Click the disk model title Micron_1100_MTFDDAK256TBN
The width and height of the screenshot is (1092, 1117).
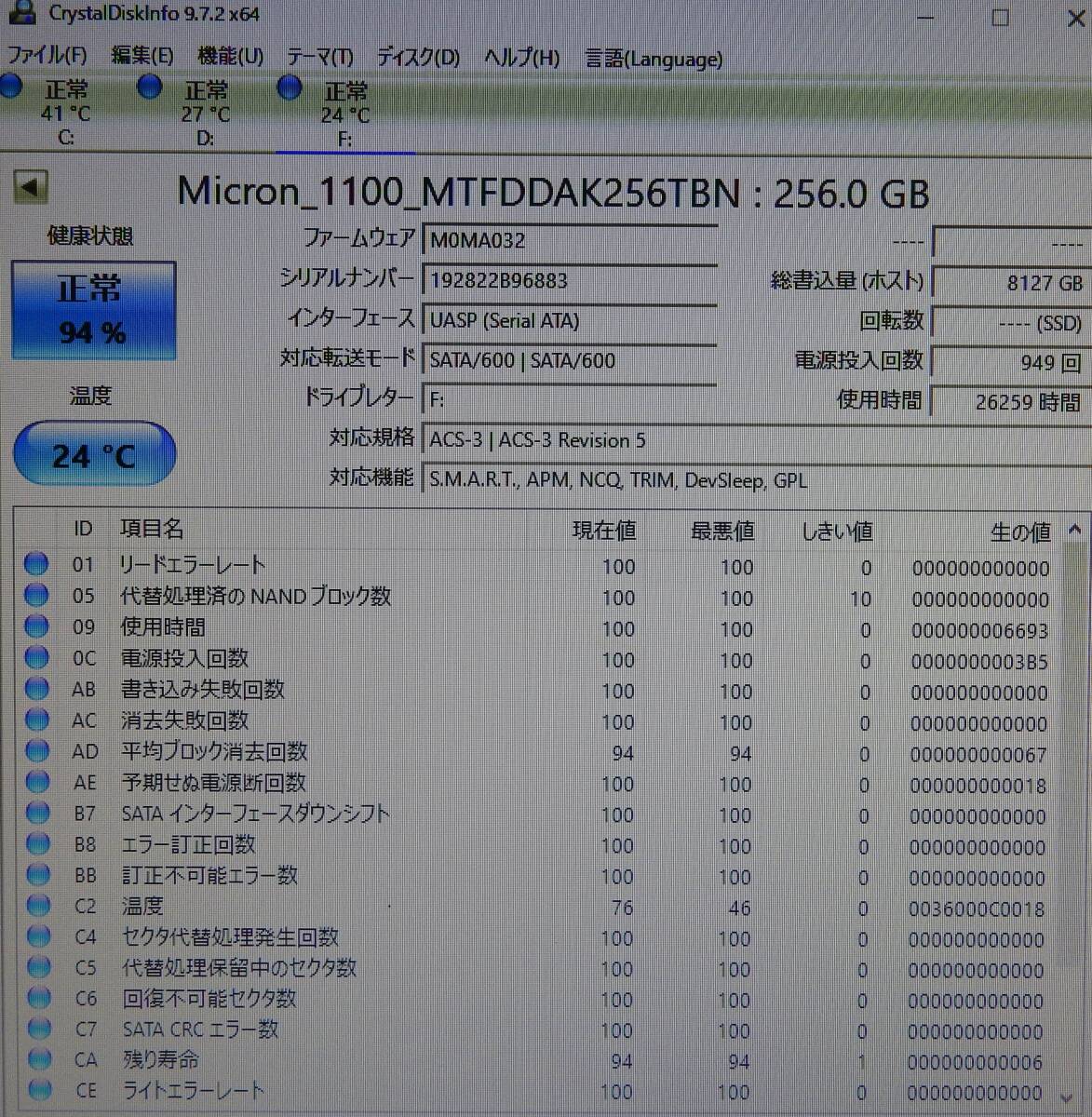(459, 193)
